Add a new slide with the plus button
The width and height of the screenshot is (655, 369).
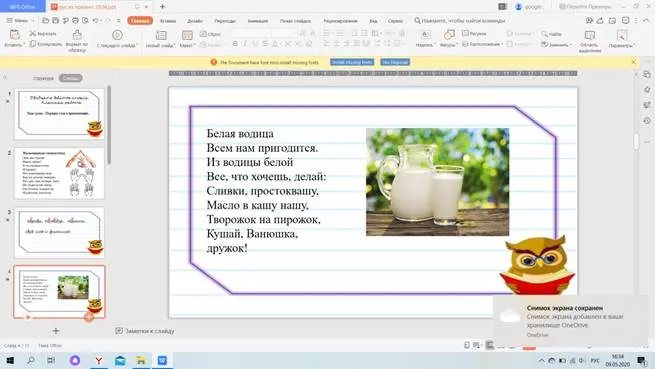tap(56, 331)
